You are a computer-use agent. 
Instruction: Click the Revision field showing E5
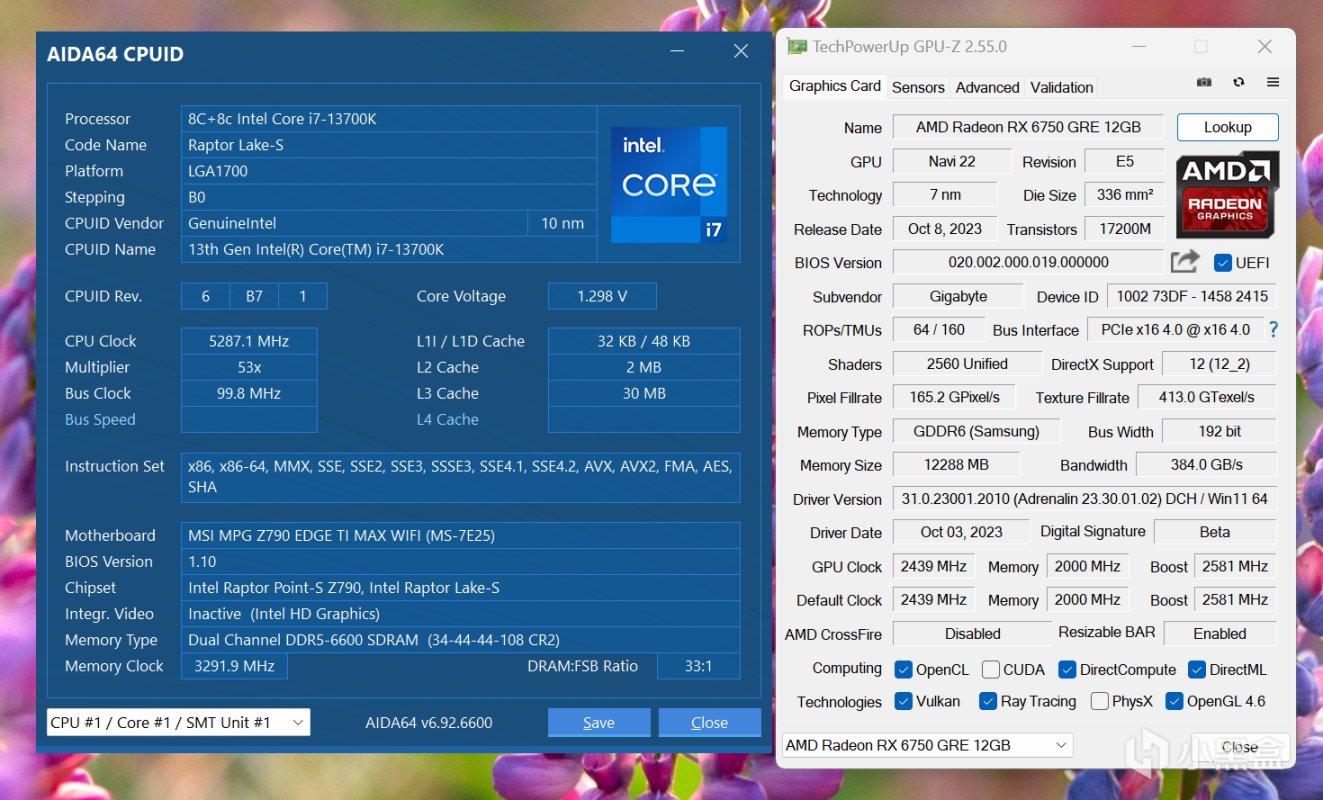[x=1125, y=162]
